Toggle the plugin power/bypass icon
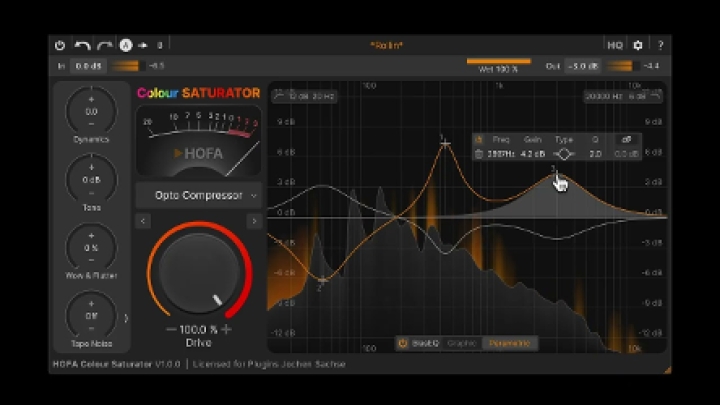The image size is (720, 405). click(x=60, y=45)
